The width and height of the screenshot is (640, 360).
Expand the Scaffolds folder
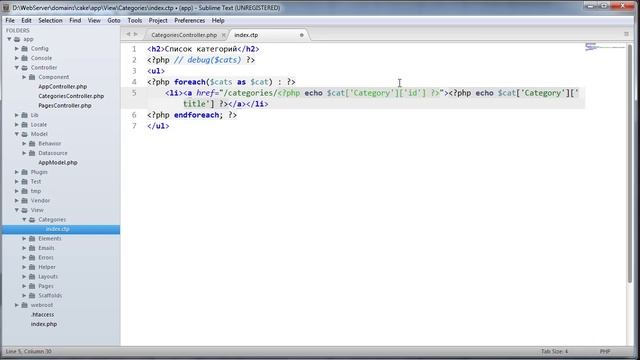[x=24, y=296]
